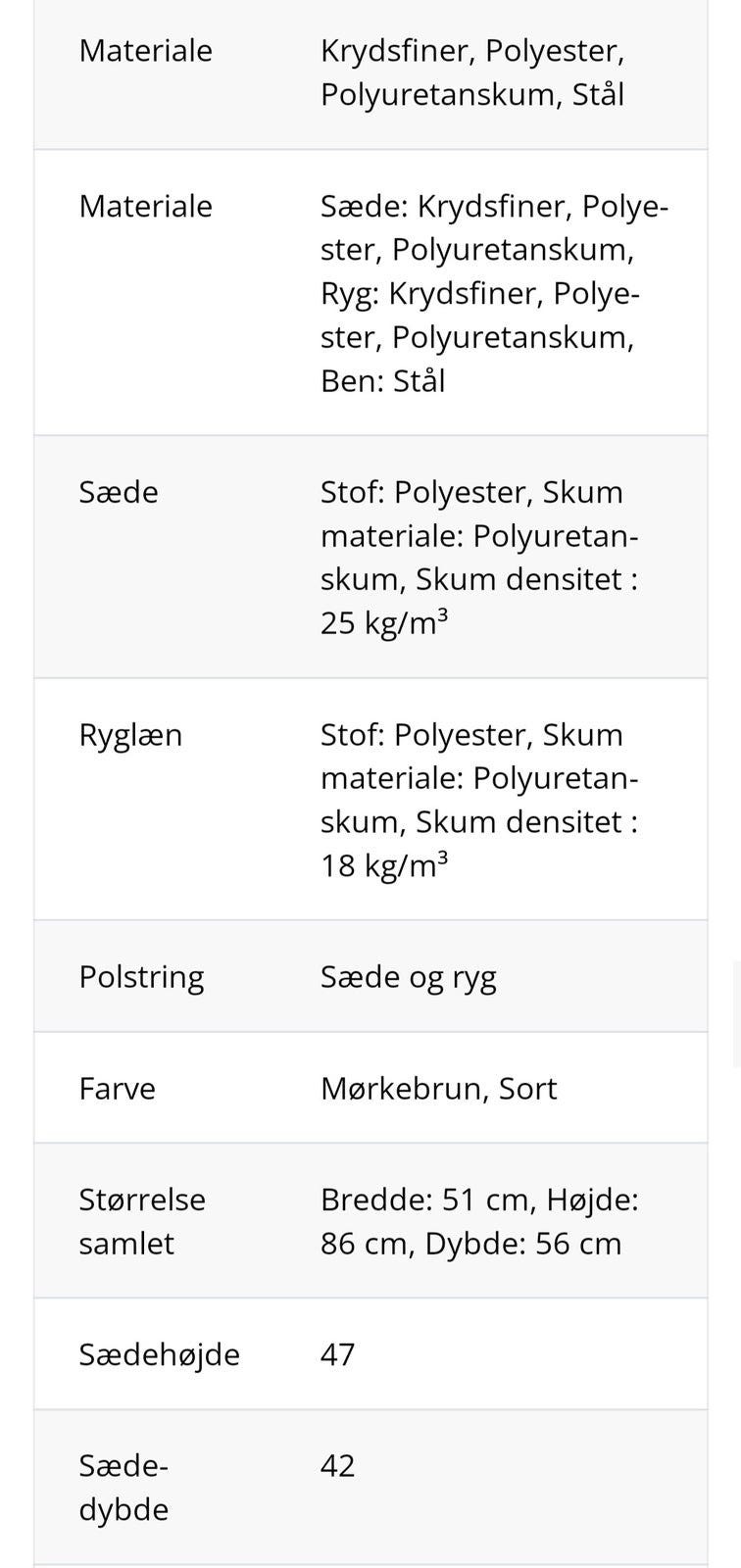
Task: Click the 18 kg/m³ foam density value
Action: pyautogui.click(x=383, y=864)
